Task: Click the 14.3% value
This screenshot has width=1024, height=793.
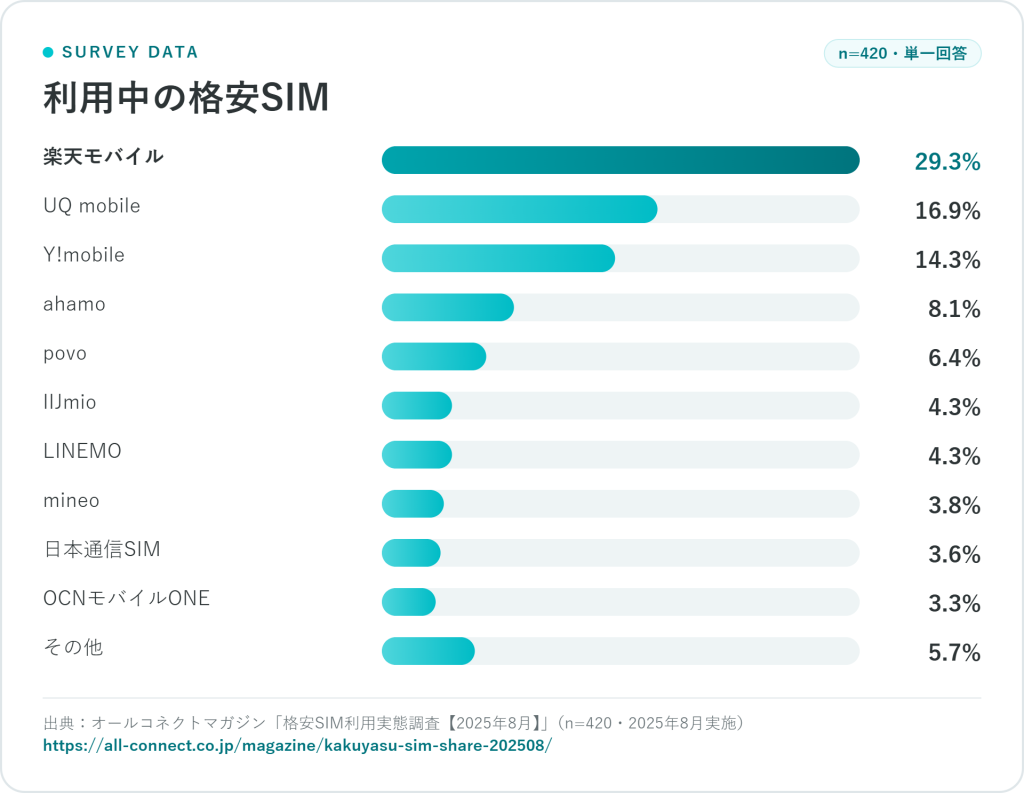Action: pos(948,259)
